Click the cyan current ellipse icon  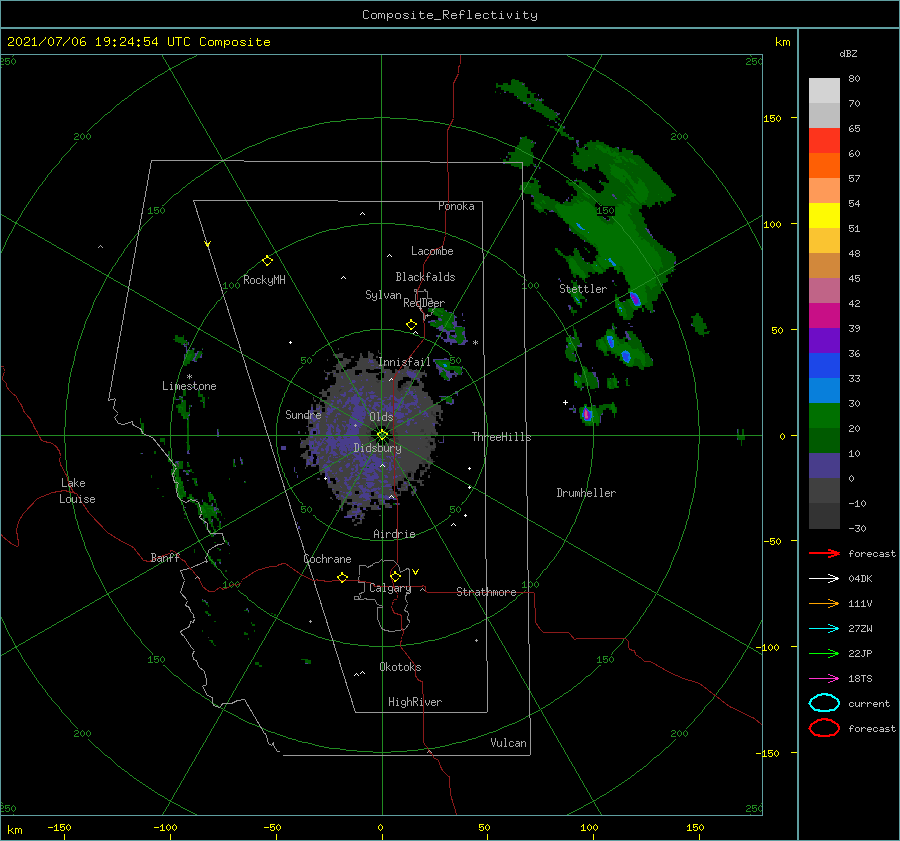(824, 703)
